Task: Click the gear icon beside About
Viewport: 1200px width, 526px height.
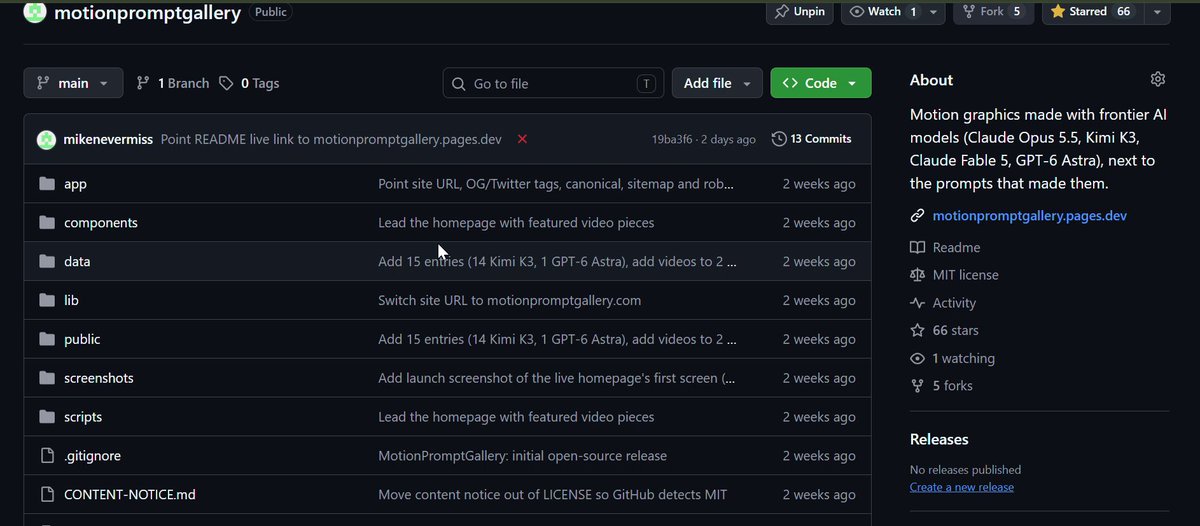Action: (x=1158, y=79)
